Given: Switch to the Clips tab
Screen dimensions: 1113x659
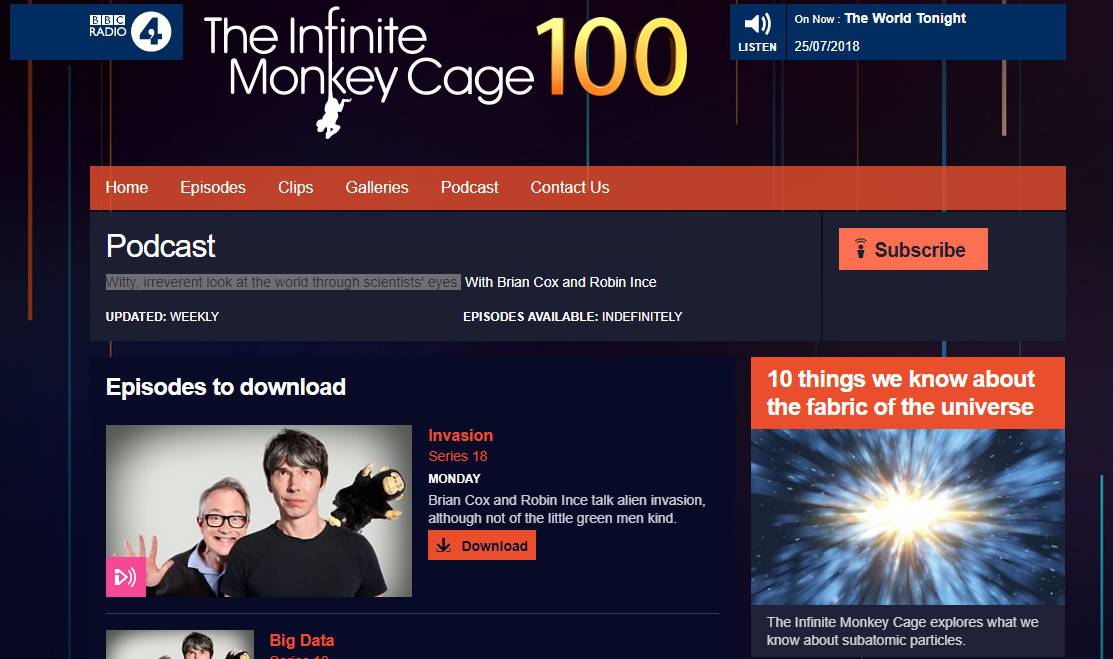Looking at the screenshot, I should pyautogui.click(x=295, y=187).
